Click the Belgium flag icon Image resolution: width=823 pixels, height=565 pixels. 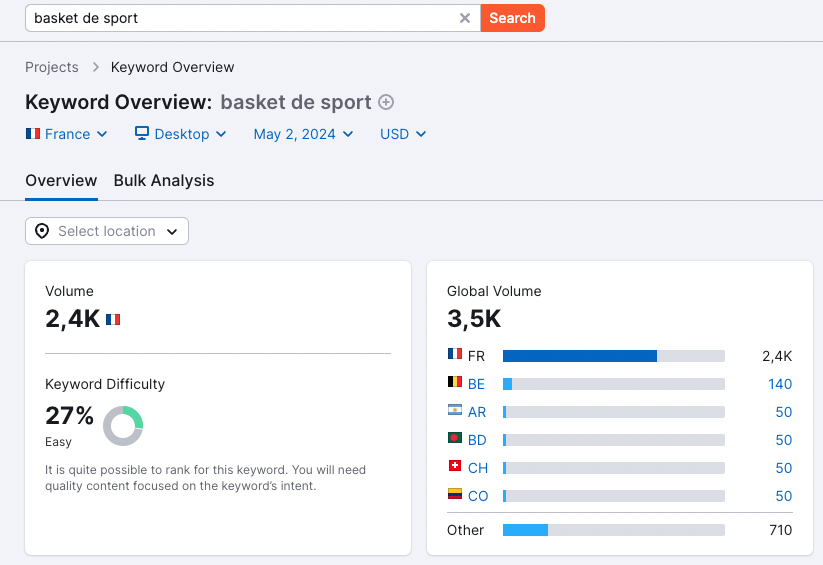coord(455,383)
